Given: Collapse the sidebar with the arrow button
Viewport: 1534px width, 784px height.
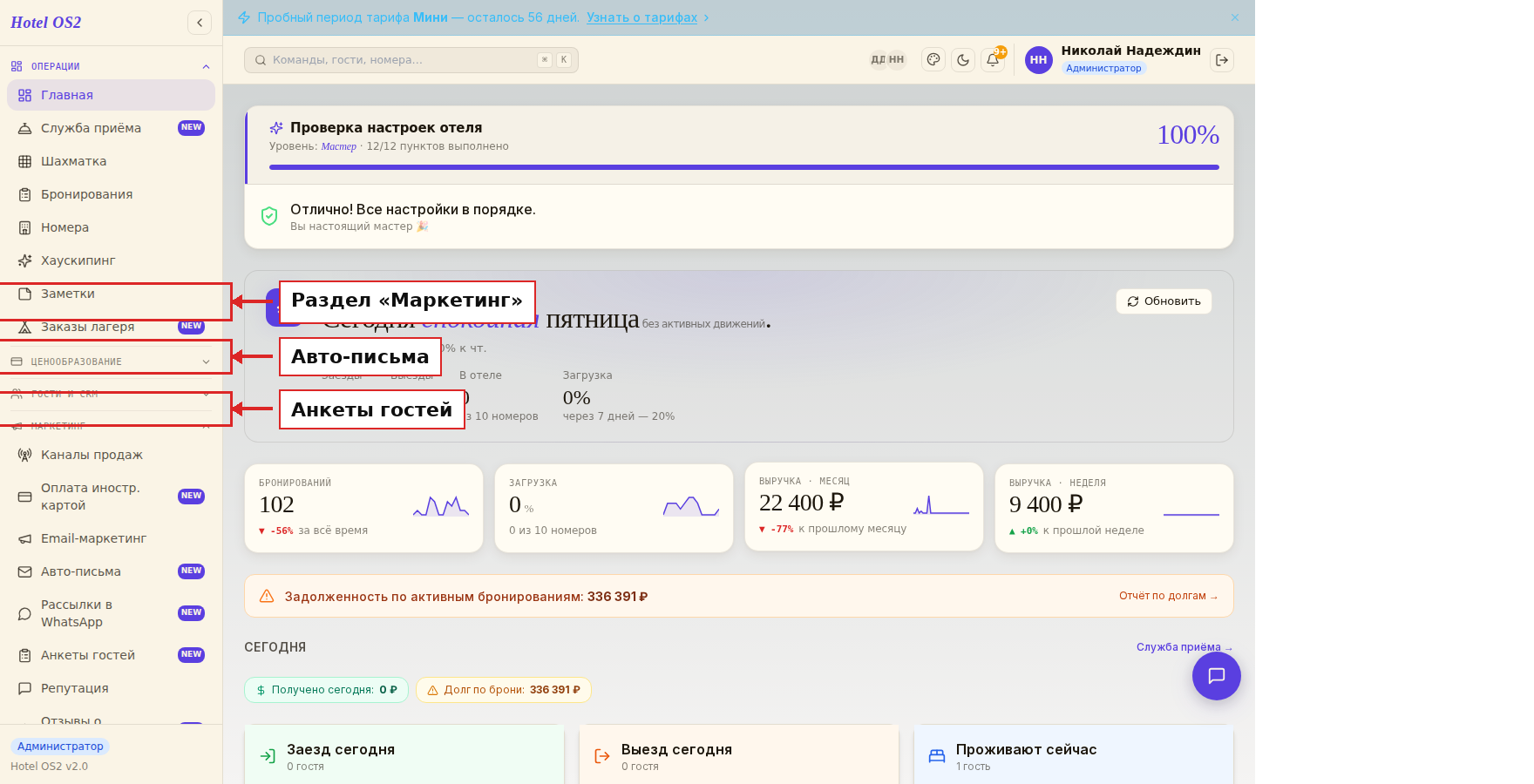Looking at the screenshot, I should pos(200,23).
